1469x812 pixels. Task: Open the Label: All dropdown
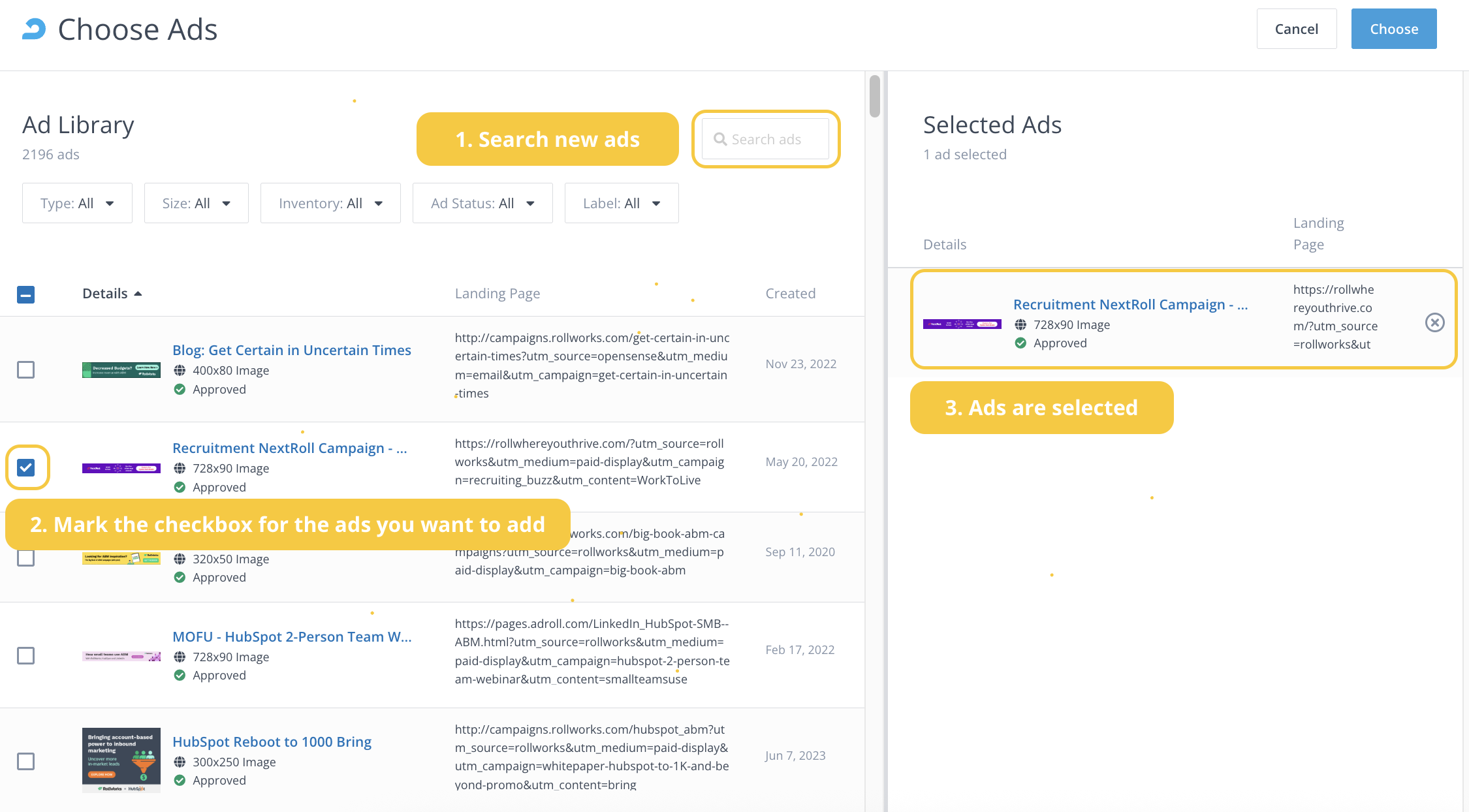(621, 203)
